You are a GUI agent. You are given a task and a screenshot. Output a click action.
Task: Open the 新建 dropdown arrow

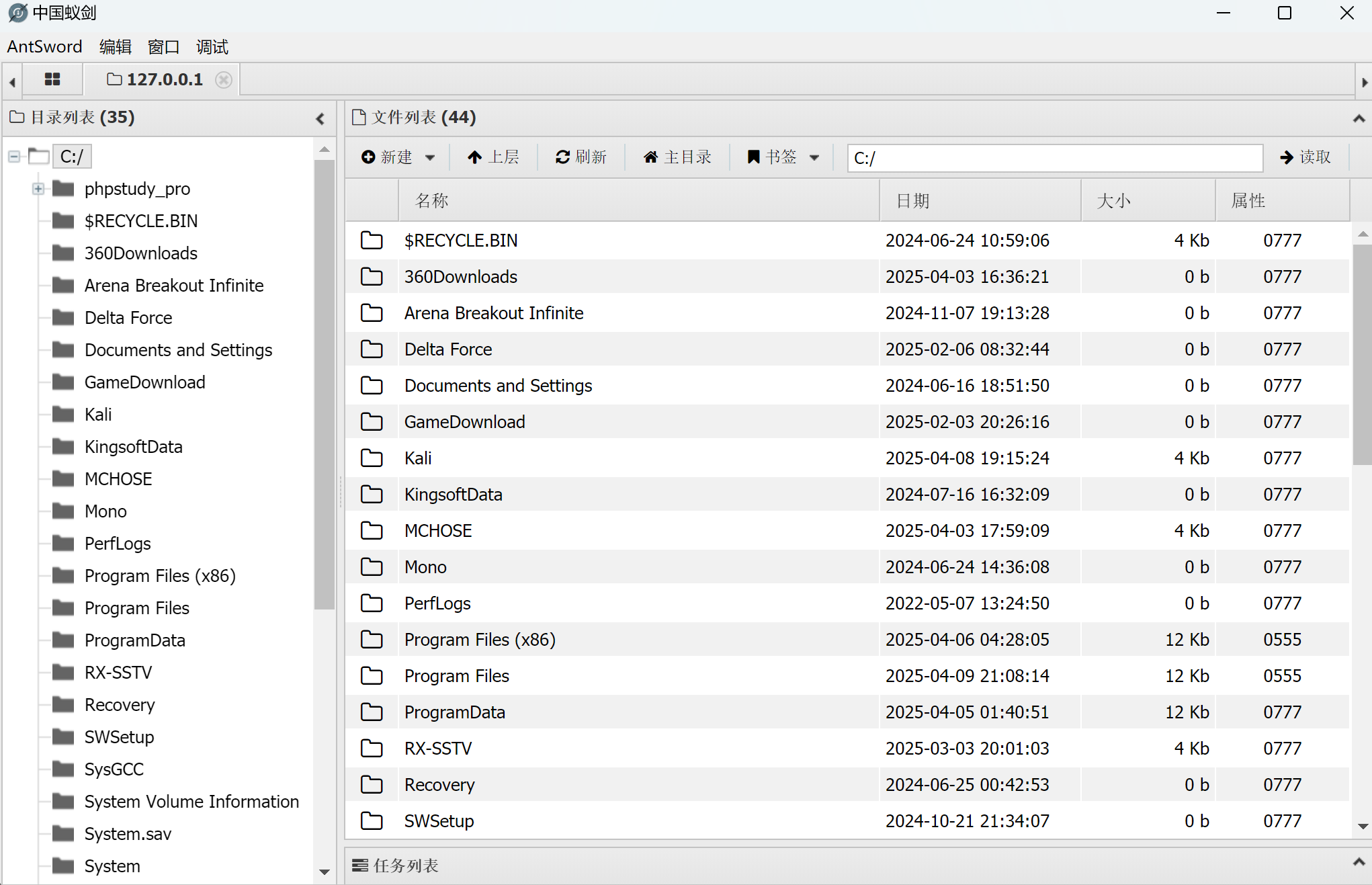point(430,158)
